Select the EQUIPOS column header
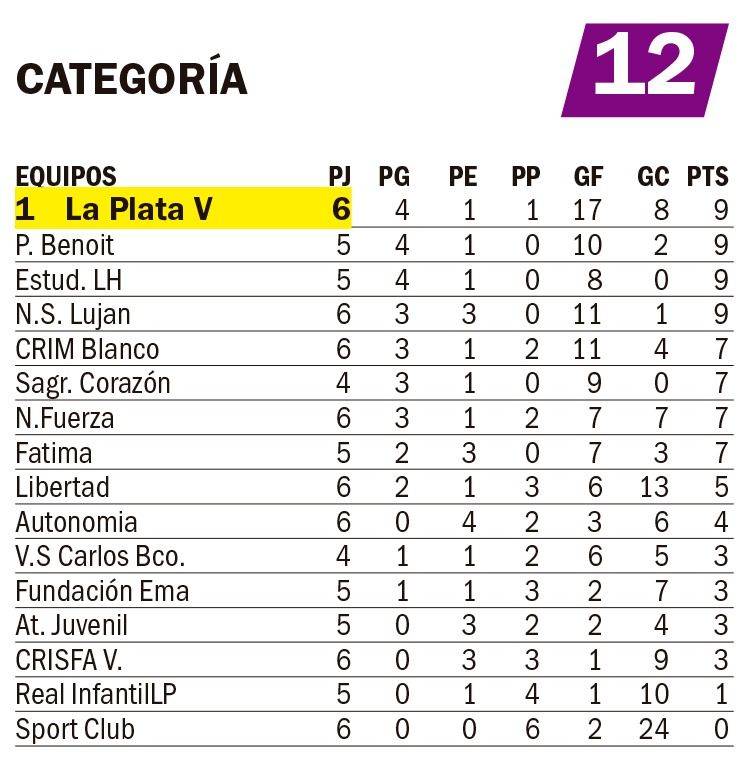This screenshot has width=750, height=770. tap(66, 177)
